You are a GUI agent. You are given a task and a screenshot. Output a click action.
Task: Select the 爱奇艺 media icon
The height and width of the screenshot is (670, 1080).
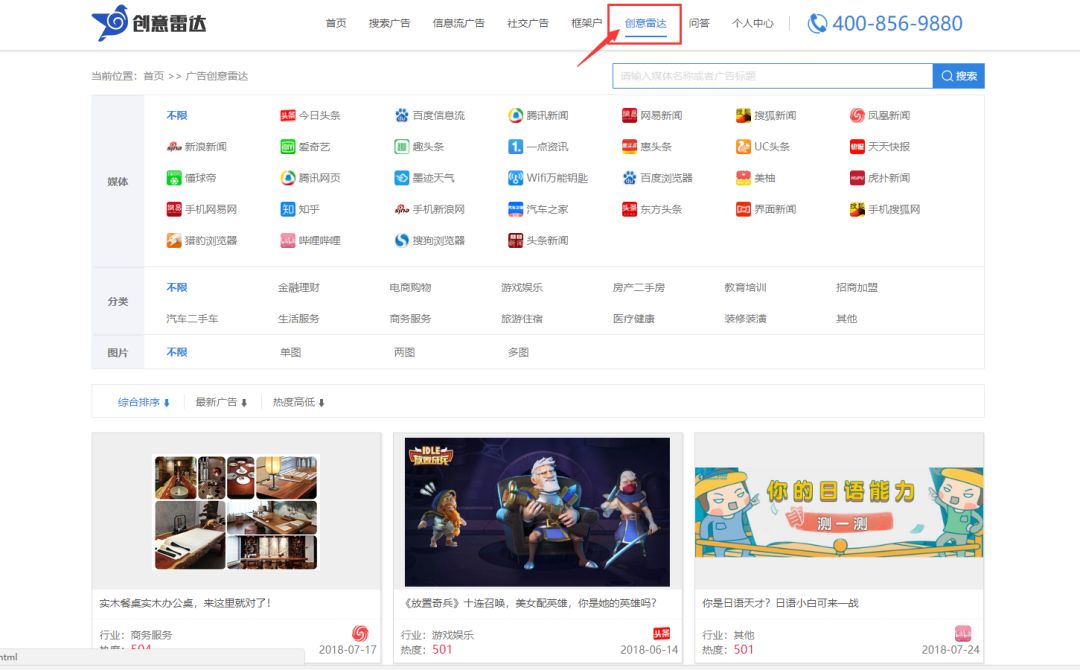point(288,147)
